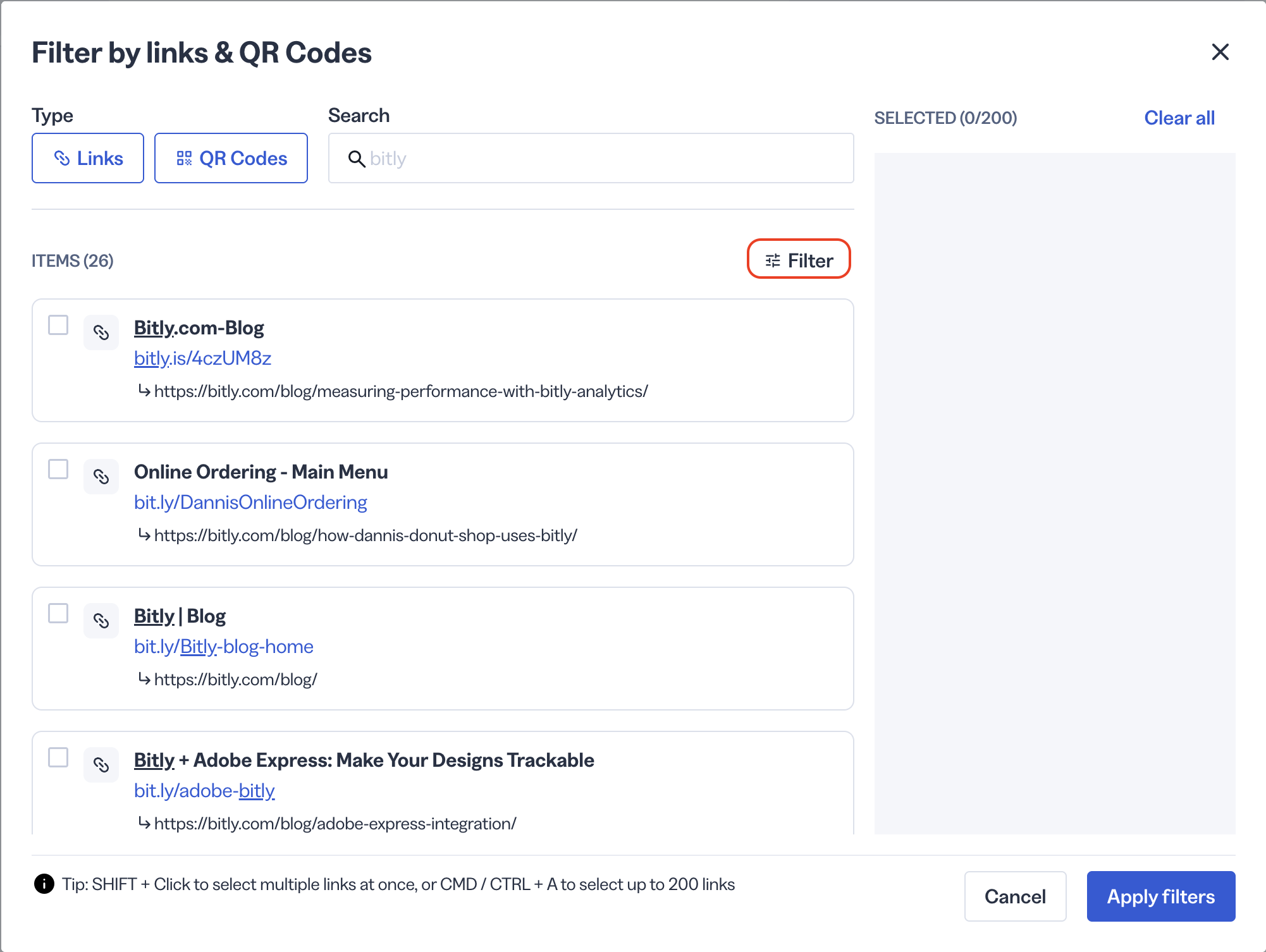1266x952 pixels.
Task: Click the link icon beside Bitly + Adobe Express
Action: coord(101,765)
